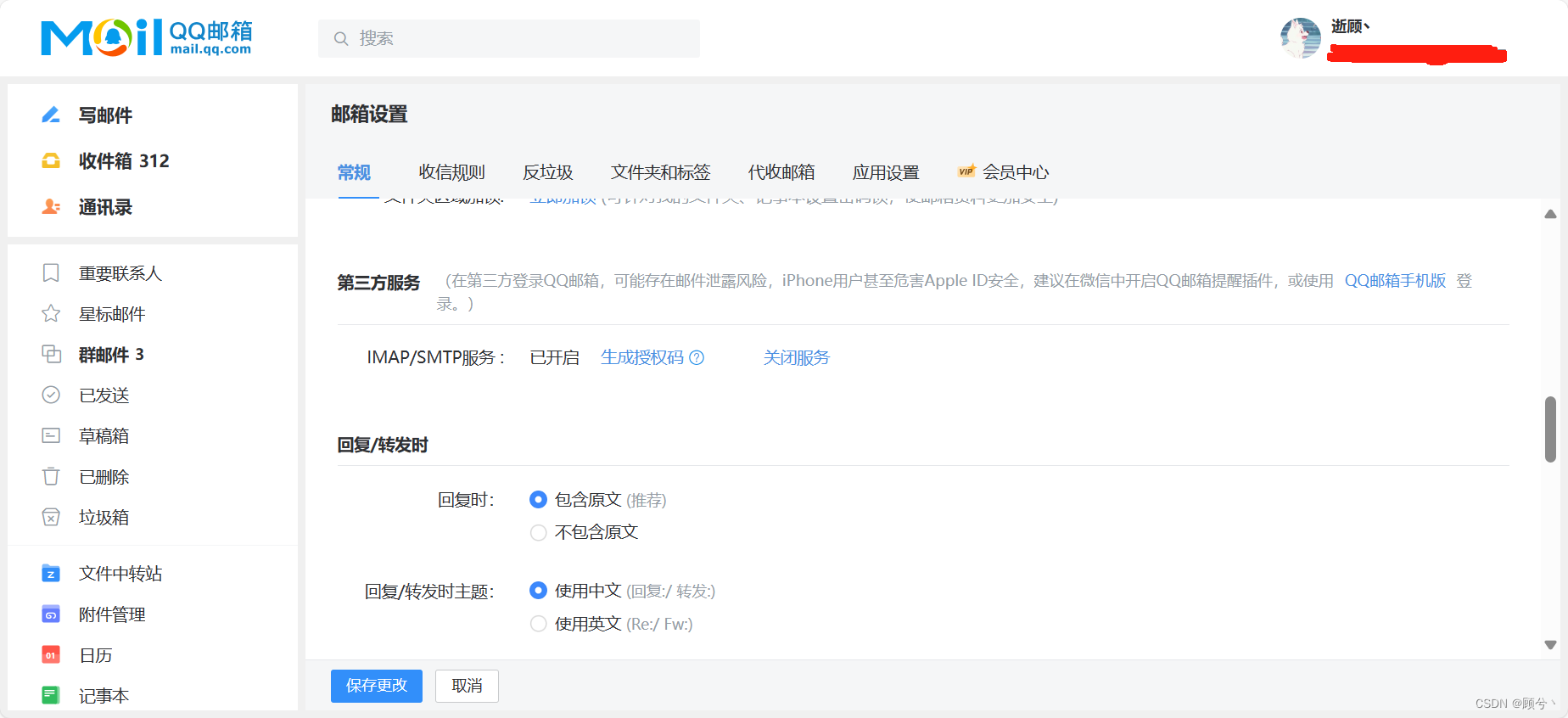Select 包含原文 reply radio button
The width and height of the screenshot is (1568, 718).
[538, 500]
